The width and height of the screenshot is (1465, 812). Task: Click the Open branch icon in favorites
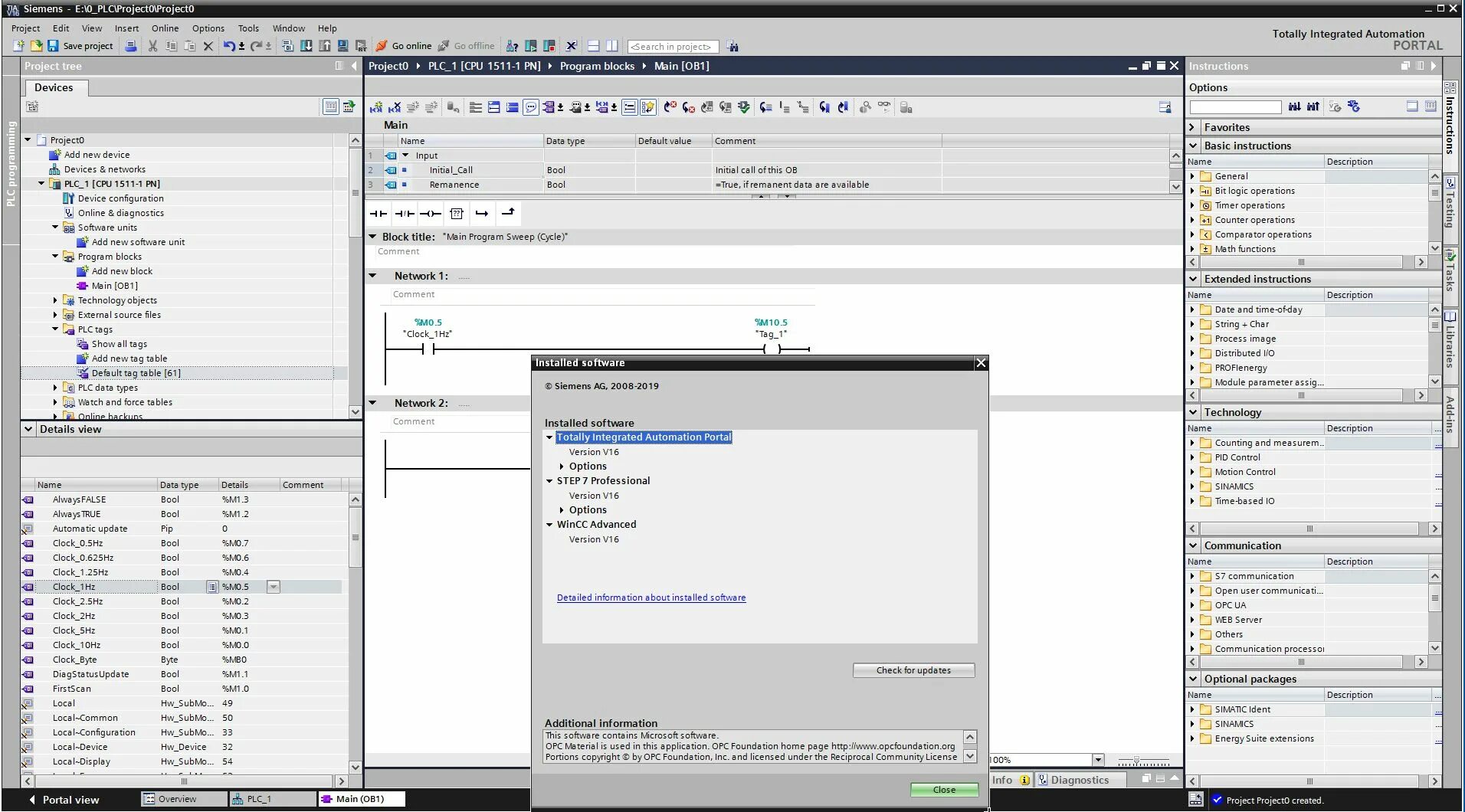click(482, 214)
